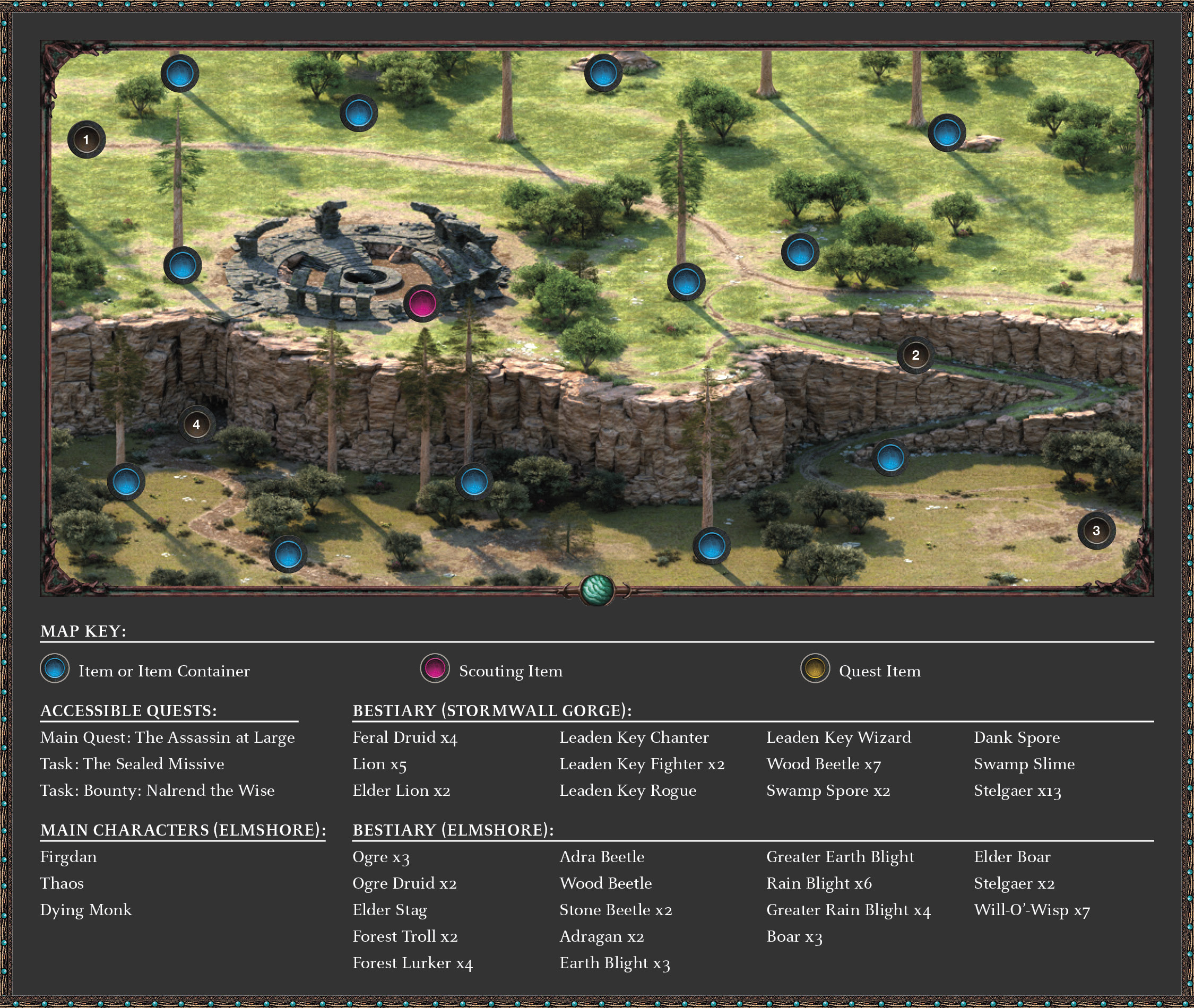Select the "Feral Druid x4" entry

click(x=405, y=737)
